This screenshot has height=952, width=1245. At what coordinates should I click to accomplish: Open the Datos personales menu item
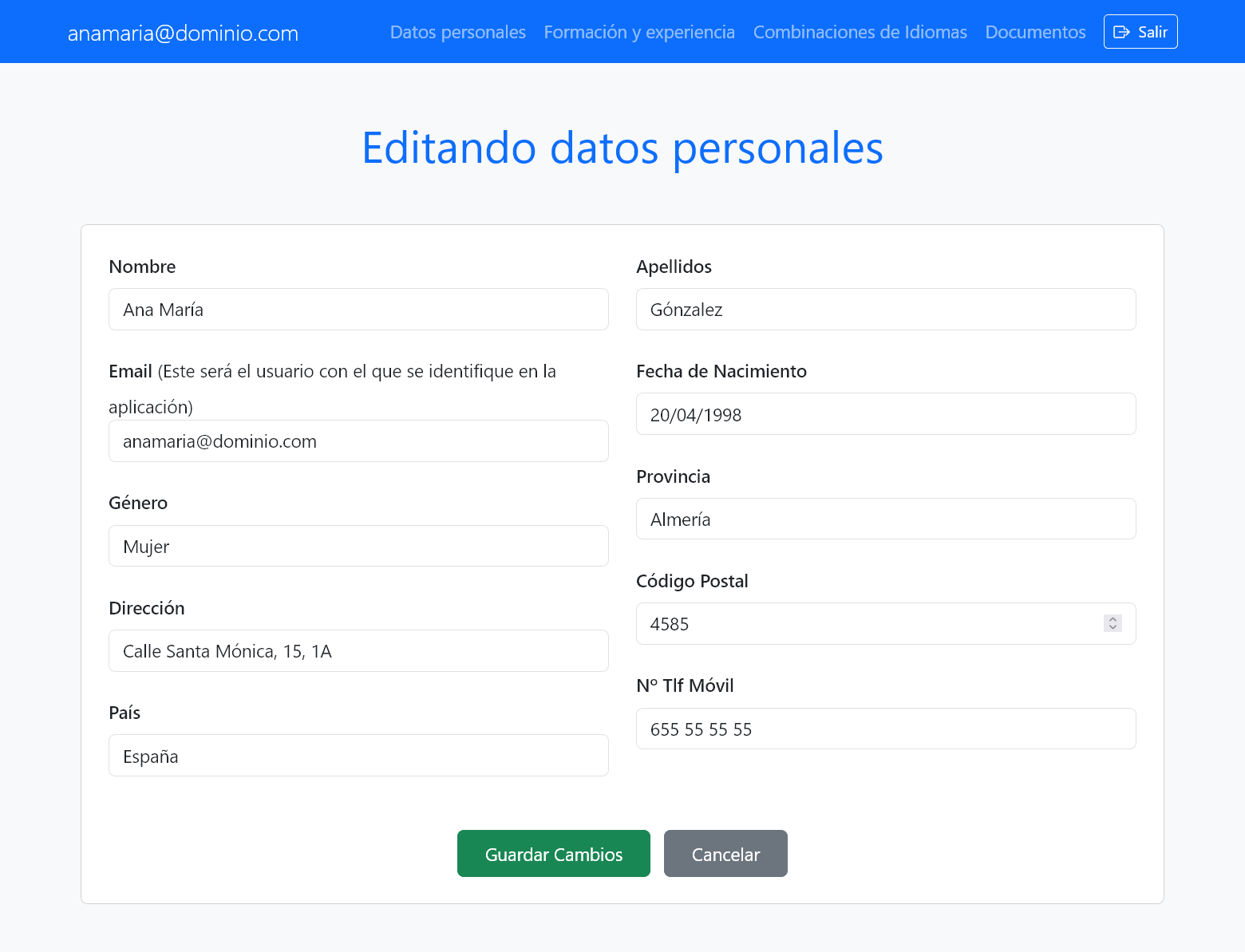[x=457, y=32]
